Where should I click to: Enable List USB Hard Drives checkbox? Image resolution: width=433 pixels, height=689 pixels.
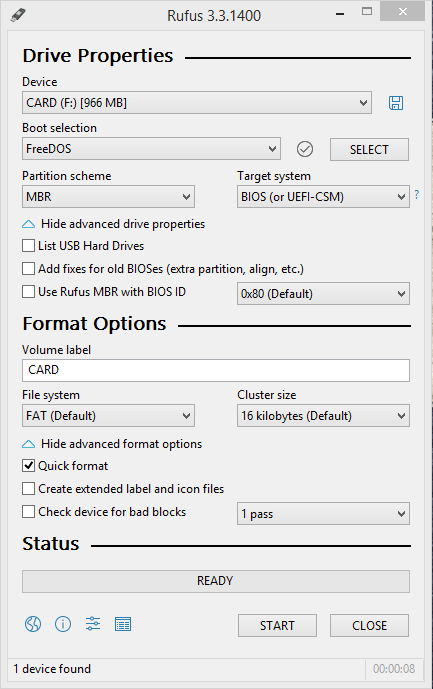[29, 246]
